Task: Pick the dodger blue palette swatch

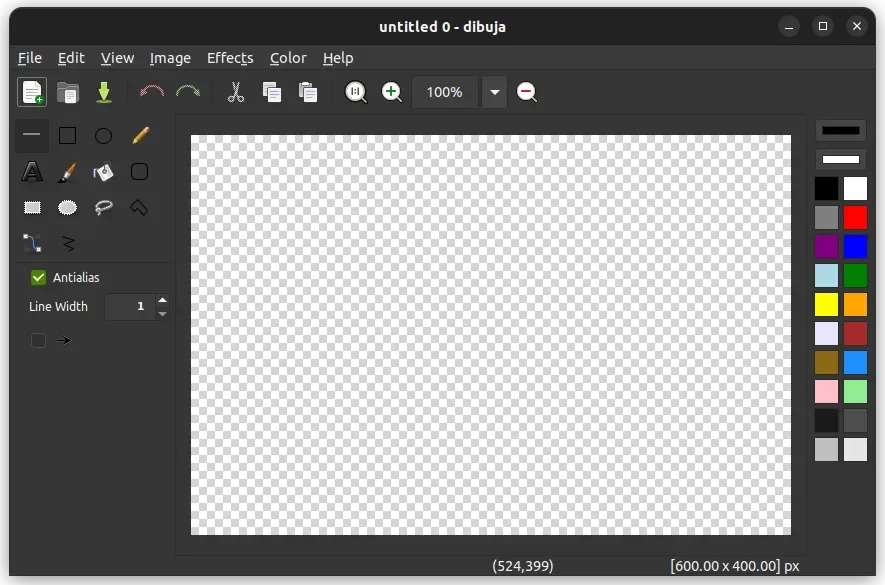Action: pyautogui.click(x=856, y=363)
